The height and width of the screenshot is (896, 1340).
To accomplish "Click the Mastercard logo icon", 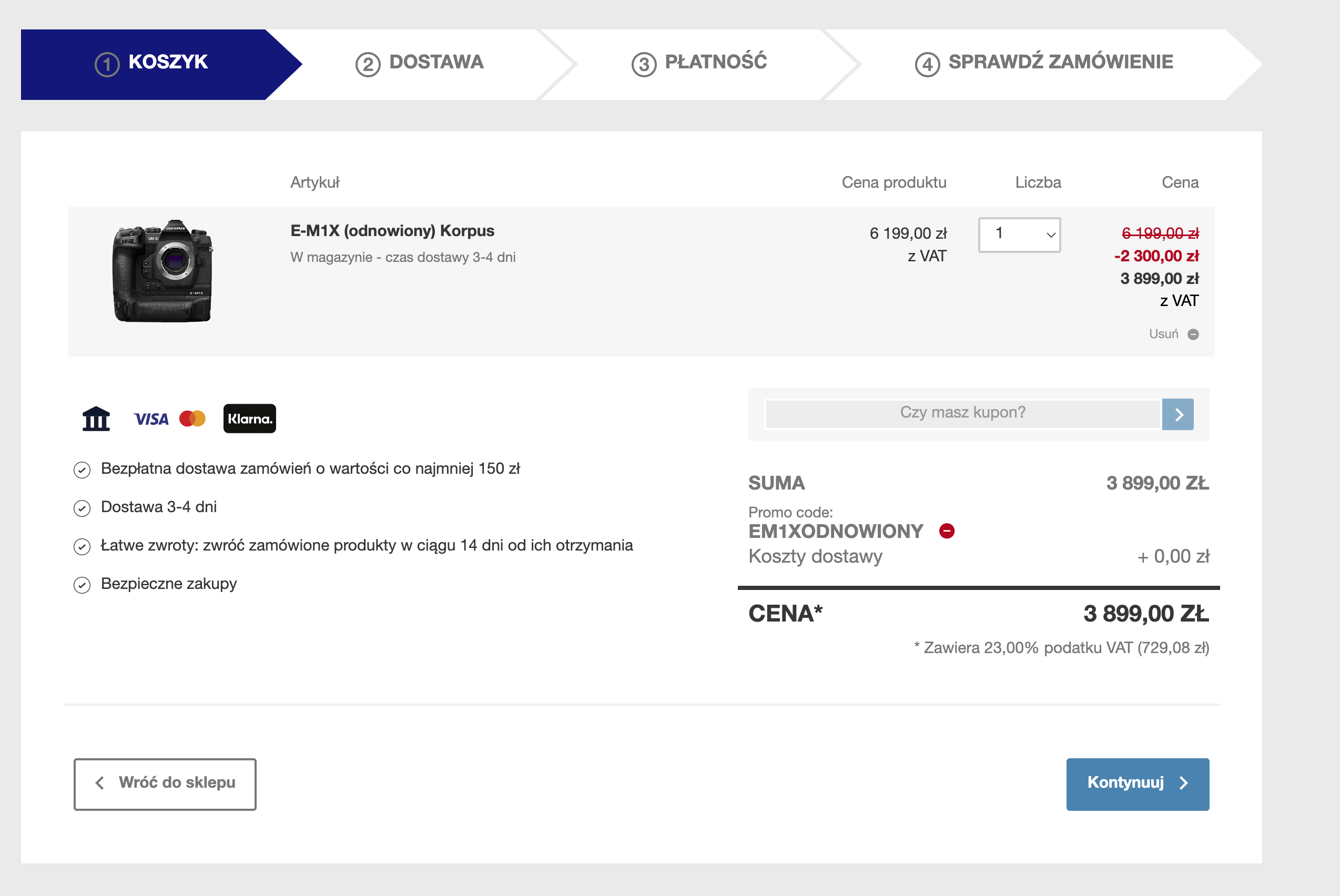I will coord(192,419).
